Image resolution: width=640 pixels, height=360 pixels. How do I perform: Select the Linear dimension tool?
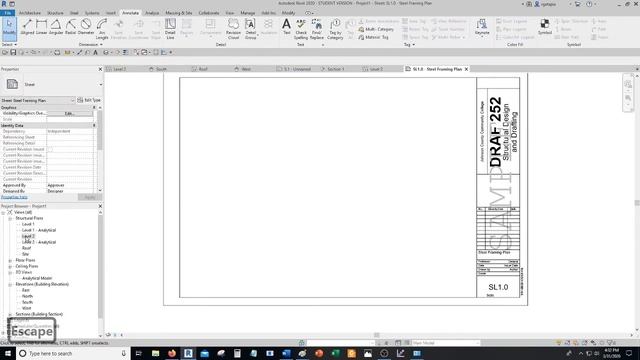click(x=41, y=27)
